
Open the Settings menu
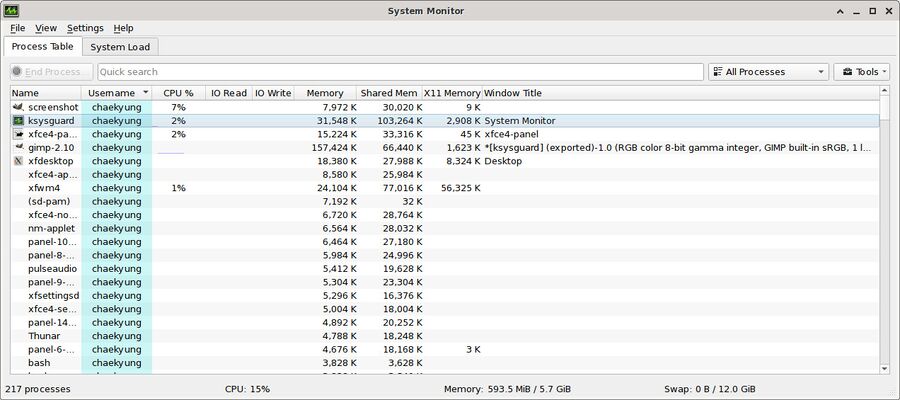click(85, 28)
